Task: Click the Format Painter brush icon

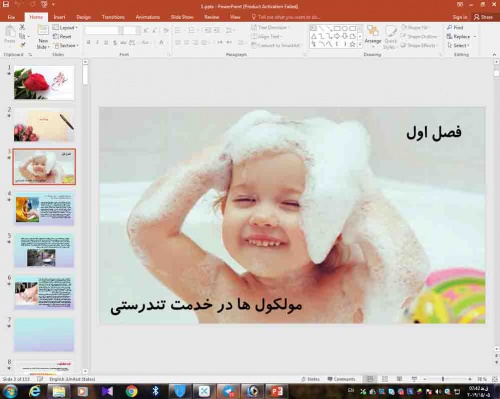Action: pyautogui.click(x=22, y=45)
